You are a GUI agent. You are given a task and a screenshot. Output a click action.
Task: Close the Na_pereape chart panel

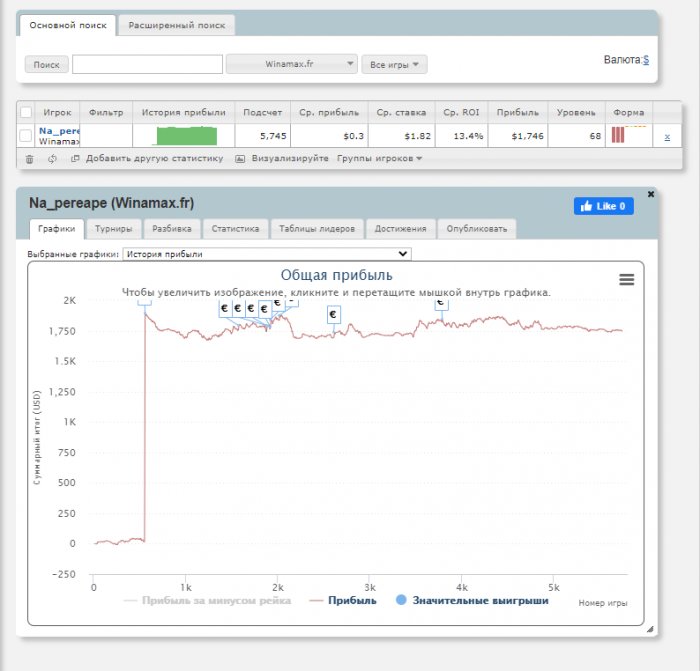pyautogui.click(x=651, y=194)
